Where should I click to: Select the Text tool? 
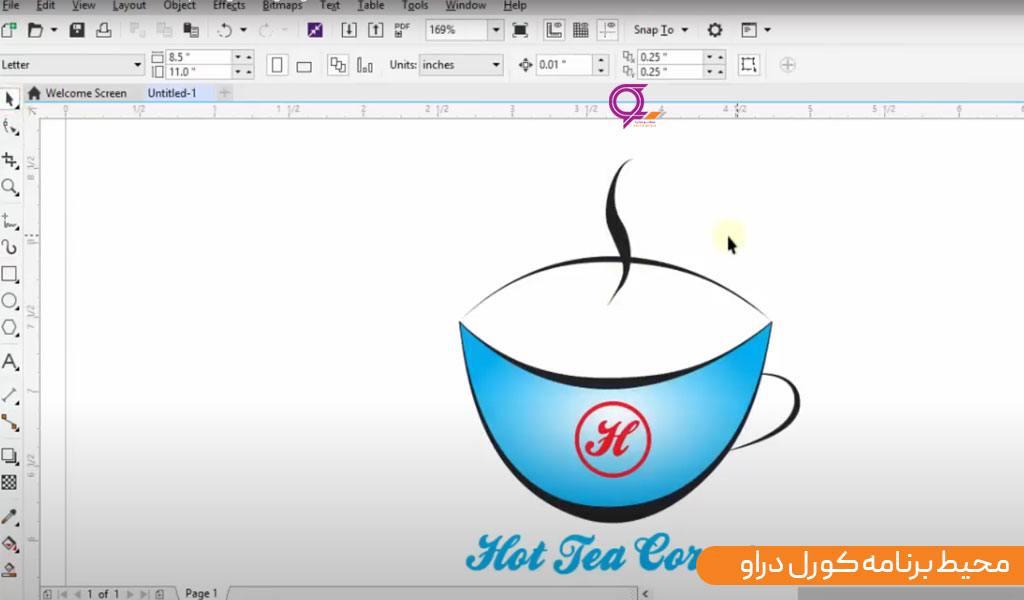pos(10,362)
